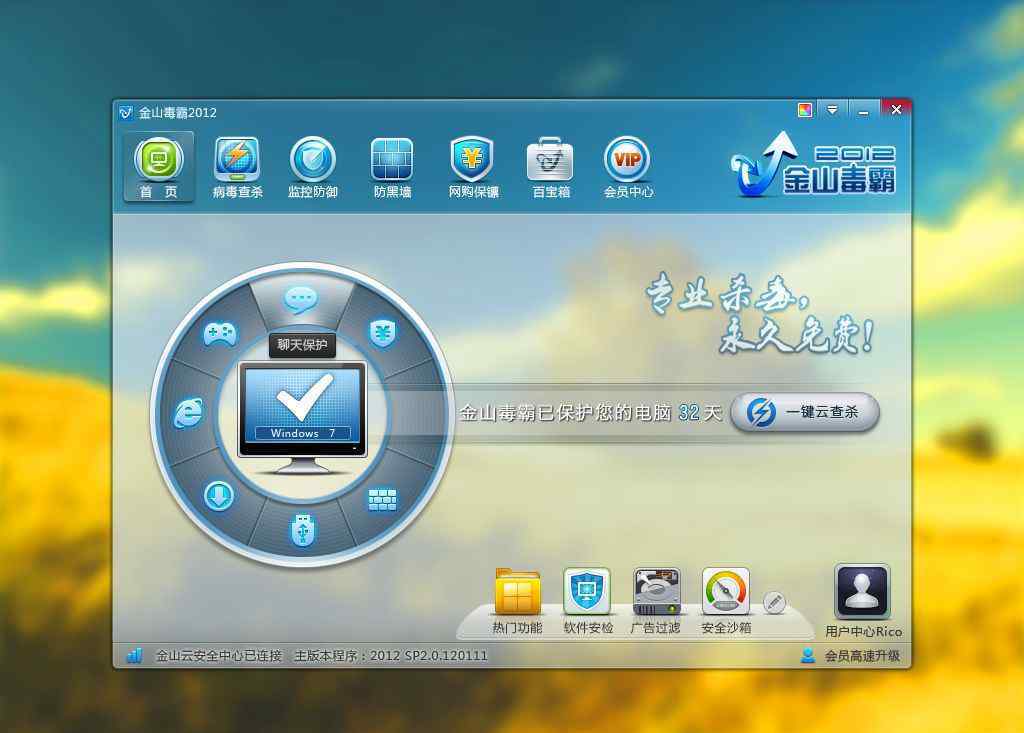Minimize the 金山毒霸2012 window

(863, 110)
